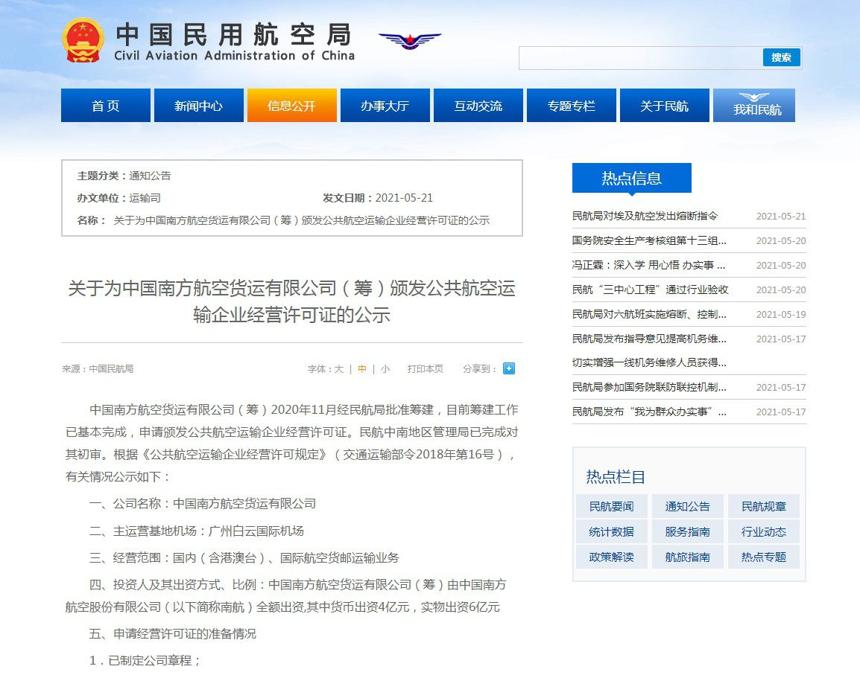Click the line 二、主运营基地机场
The height and width of the screenshot is (675, 860).
click(196, 531)
